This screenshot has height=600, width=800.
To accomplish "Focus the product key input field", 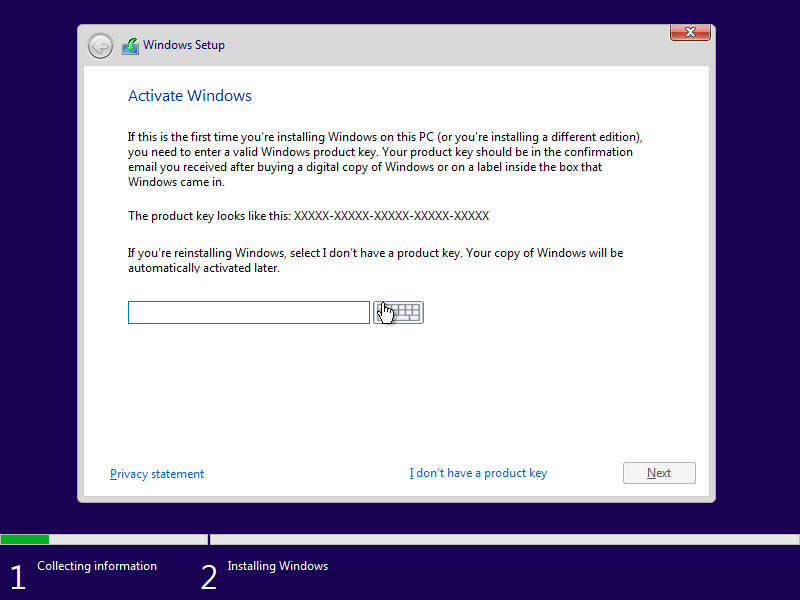I will pos(248,312).
